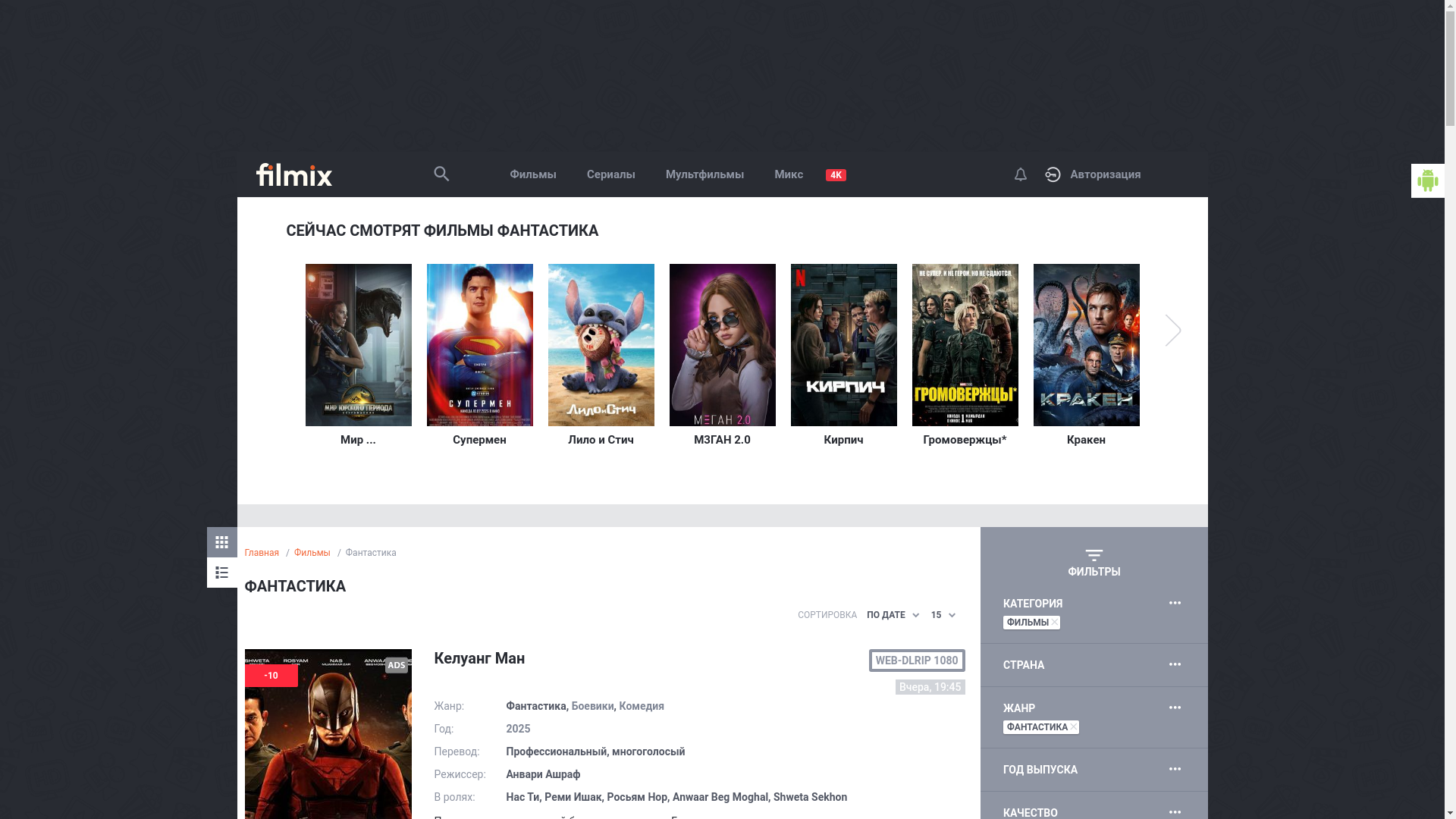1456x819 pixels.
Task: Open the Лило и Стич poster
Action: tap(601, 345)
